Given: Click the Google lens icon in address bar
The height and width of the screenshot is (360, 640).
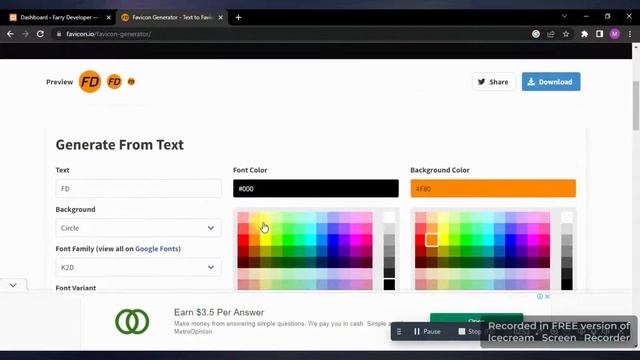Looking at the screenshot, I should (x=536, y=34).
